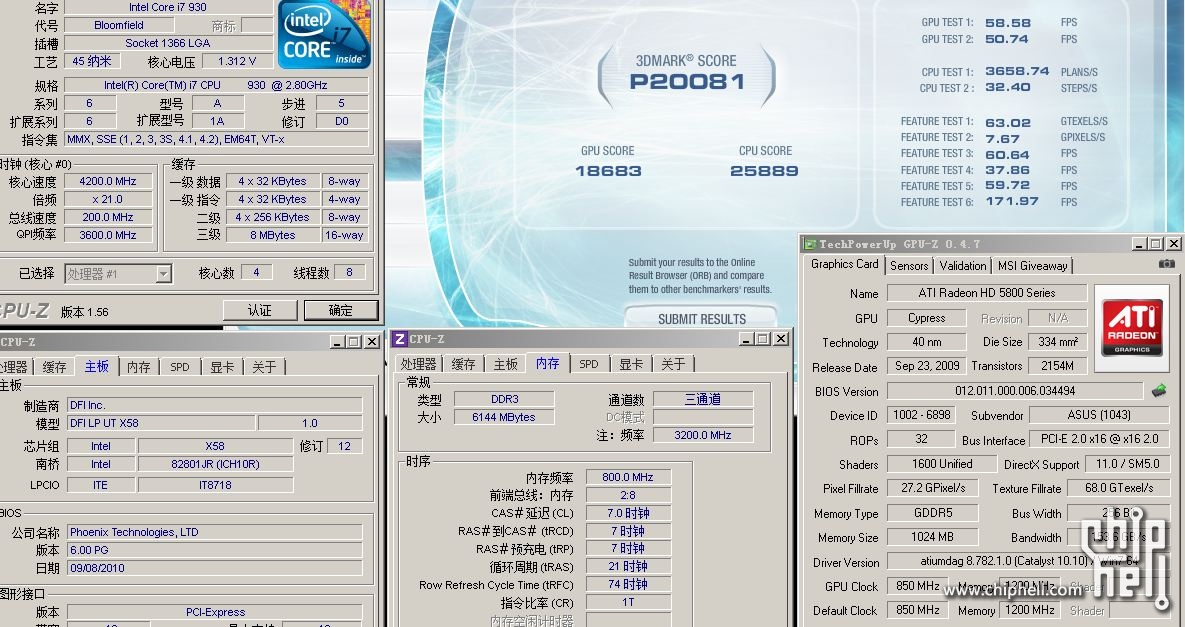Image resolution: width=1185 pixels, height=627 pixels.
Task: Open the Validation tab in GPU-Z
Action: 962,265
